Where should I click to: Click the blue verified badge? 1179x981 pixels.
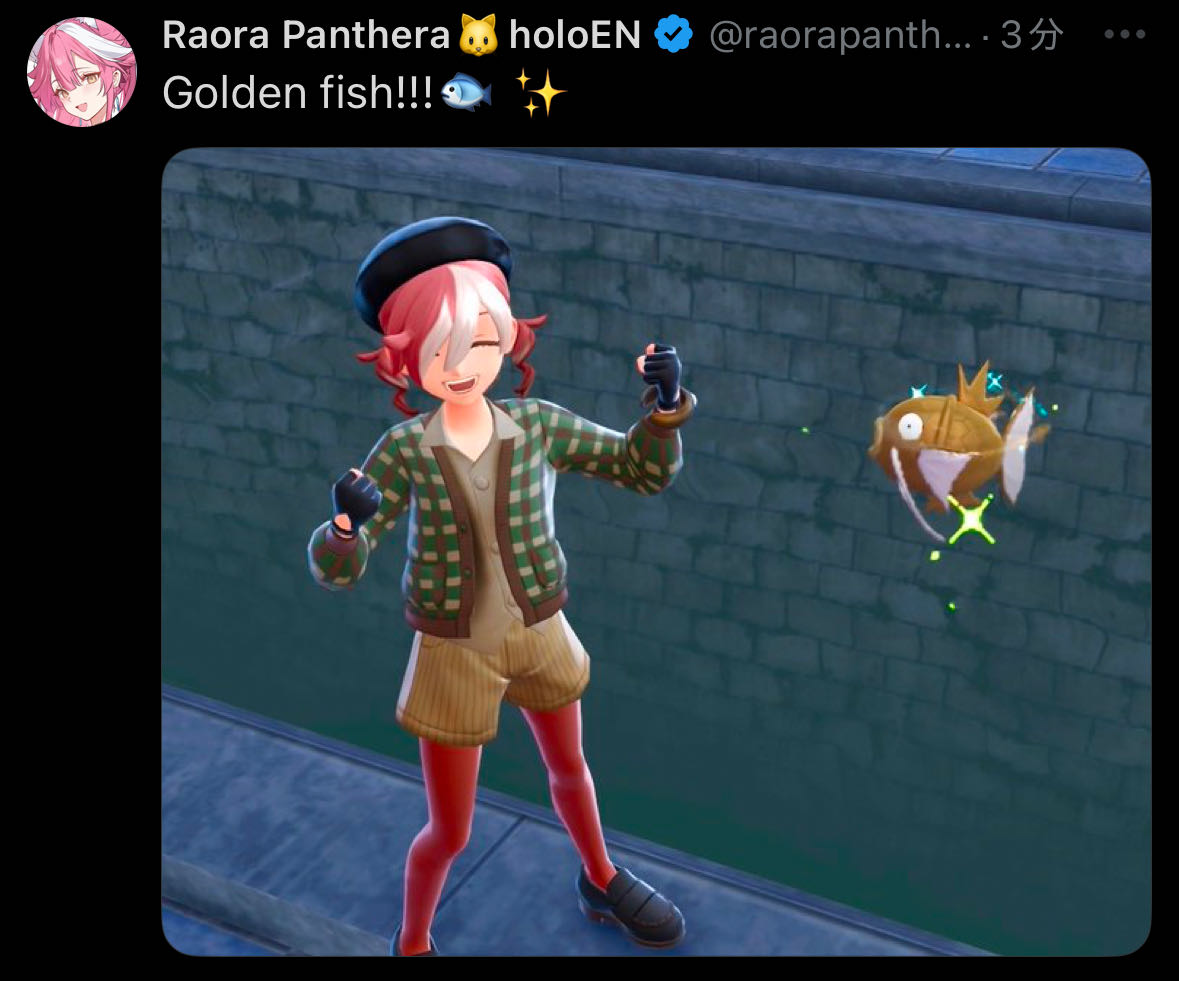(x=673, y=35)
